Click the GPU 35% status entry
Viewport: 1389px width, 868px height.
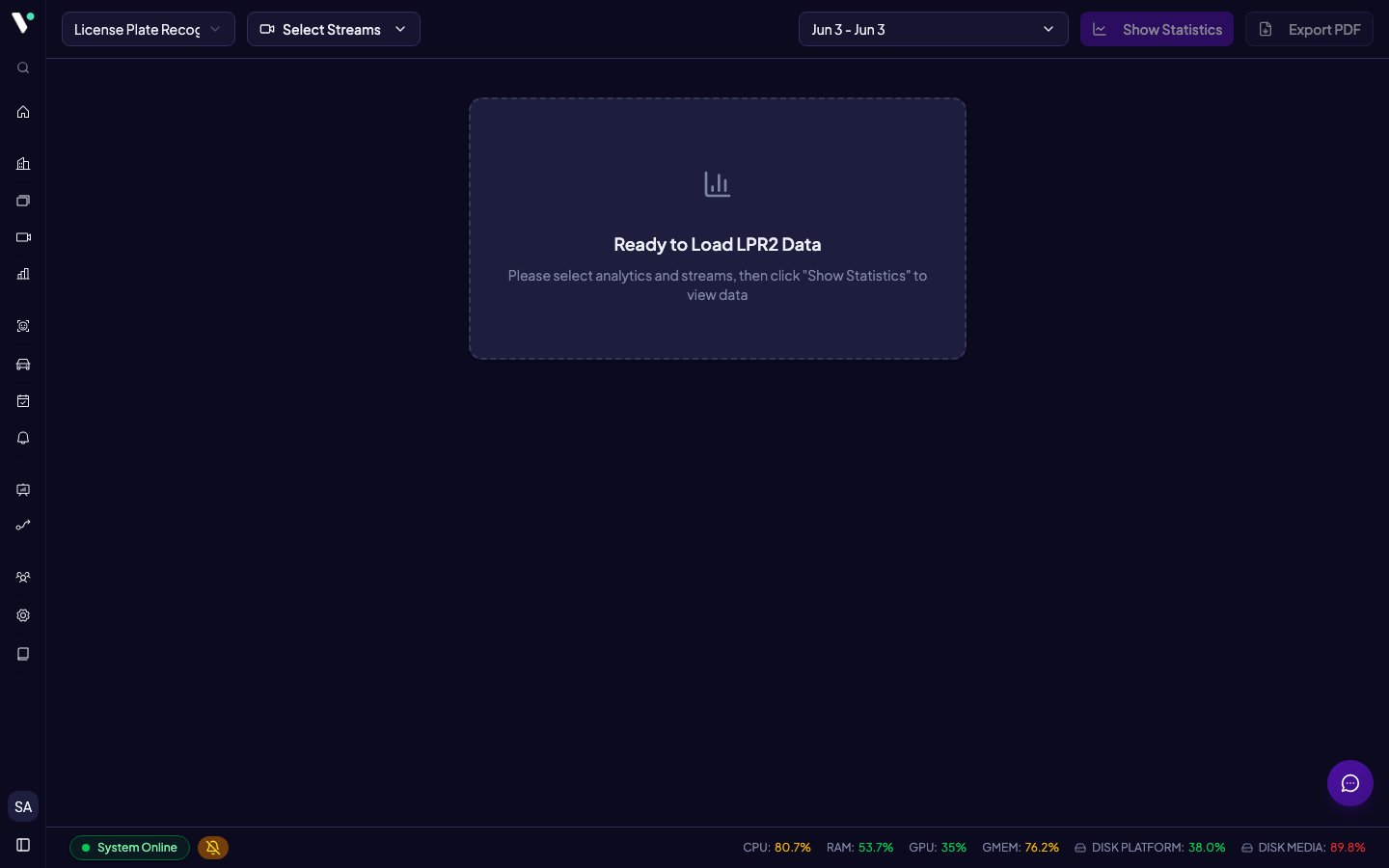click(x=938, y=848)
